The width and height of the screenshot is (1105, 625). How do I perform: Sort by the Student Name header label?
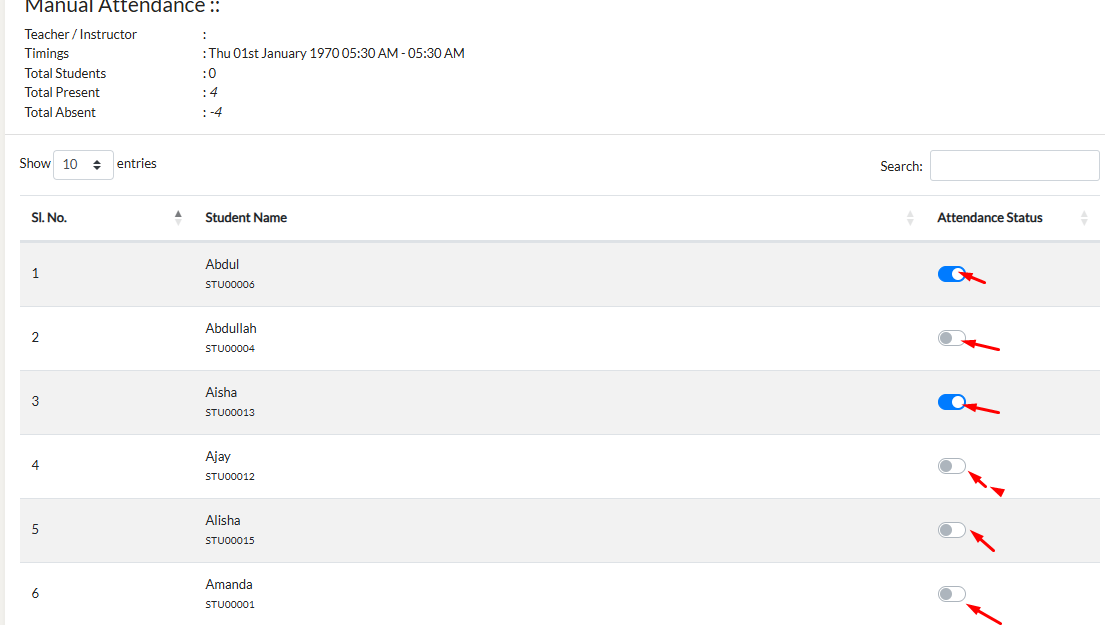[246, 218]
